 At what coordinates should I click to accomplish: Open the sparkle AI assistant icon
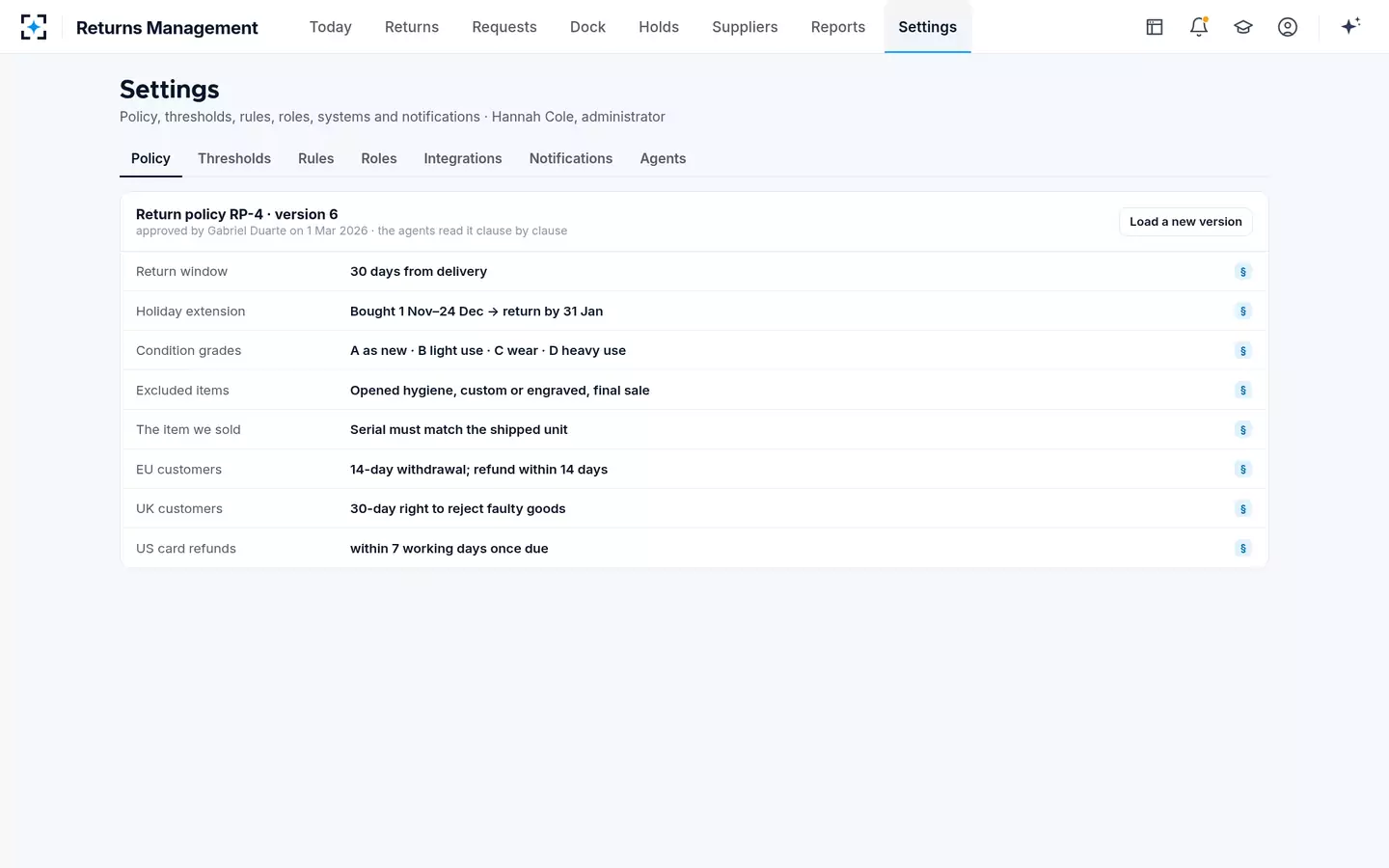coord(1350,26)
